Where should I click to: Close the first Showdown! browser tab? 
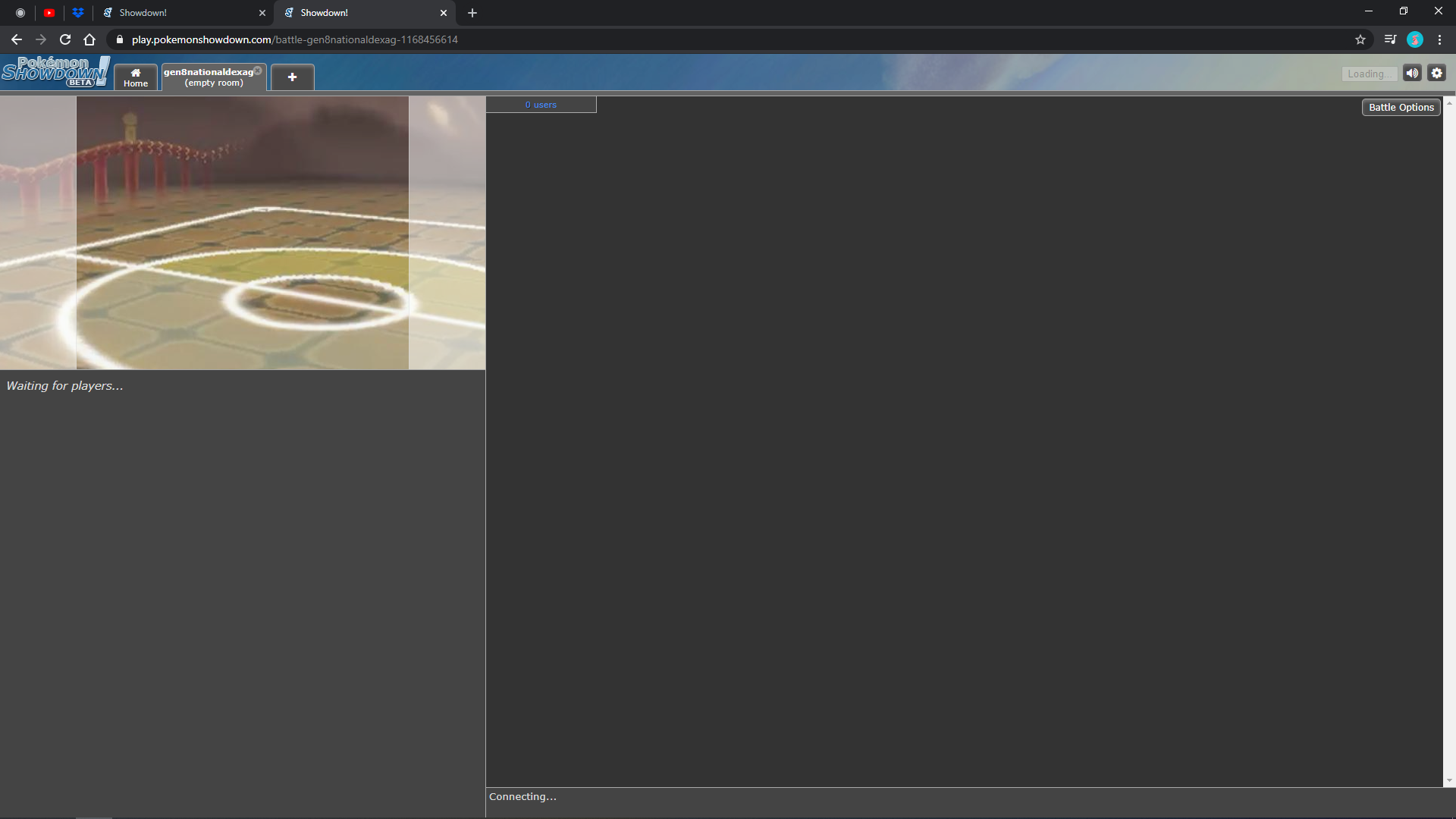(262, 13)
